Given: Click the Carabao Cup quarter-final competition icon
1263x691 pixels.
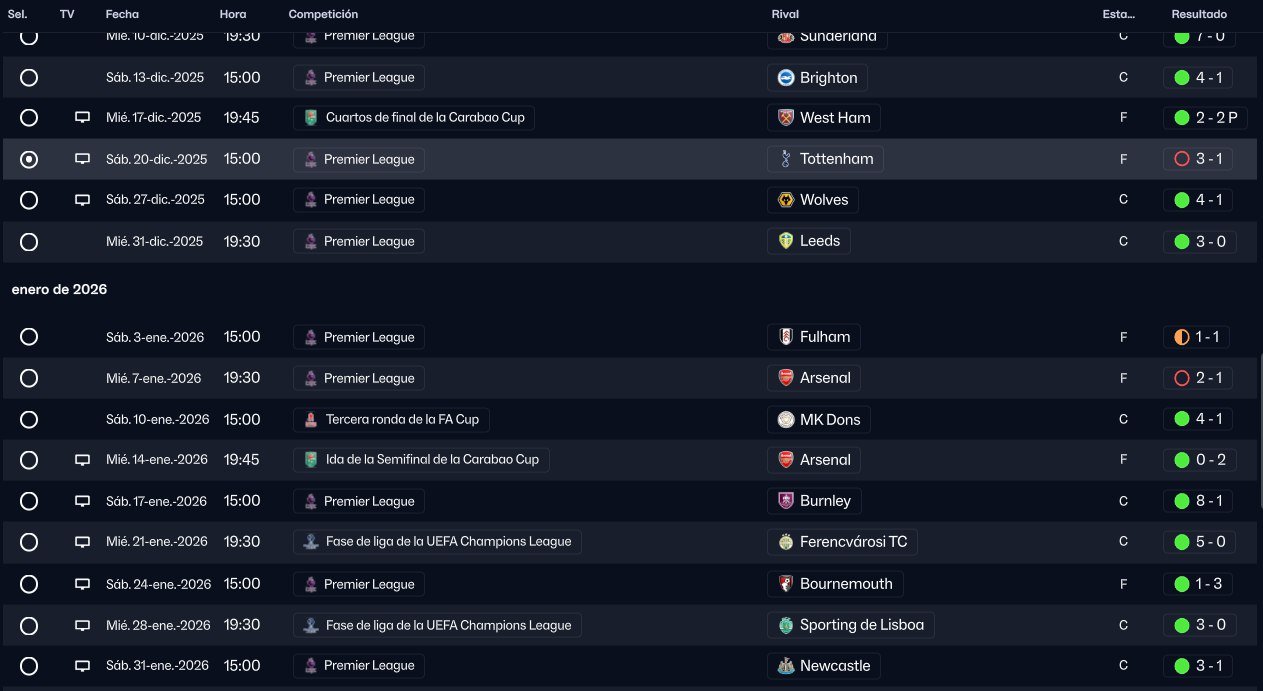Looking at the screenshot, I should [x=311, y=118].
